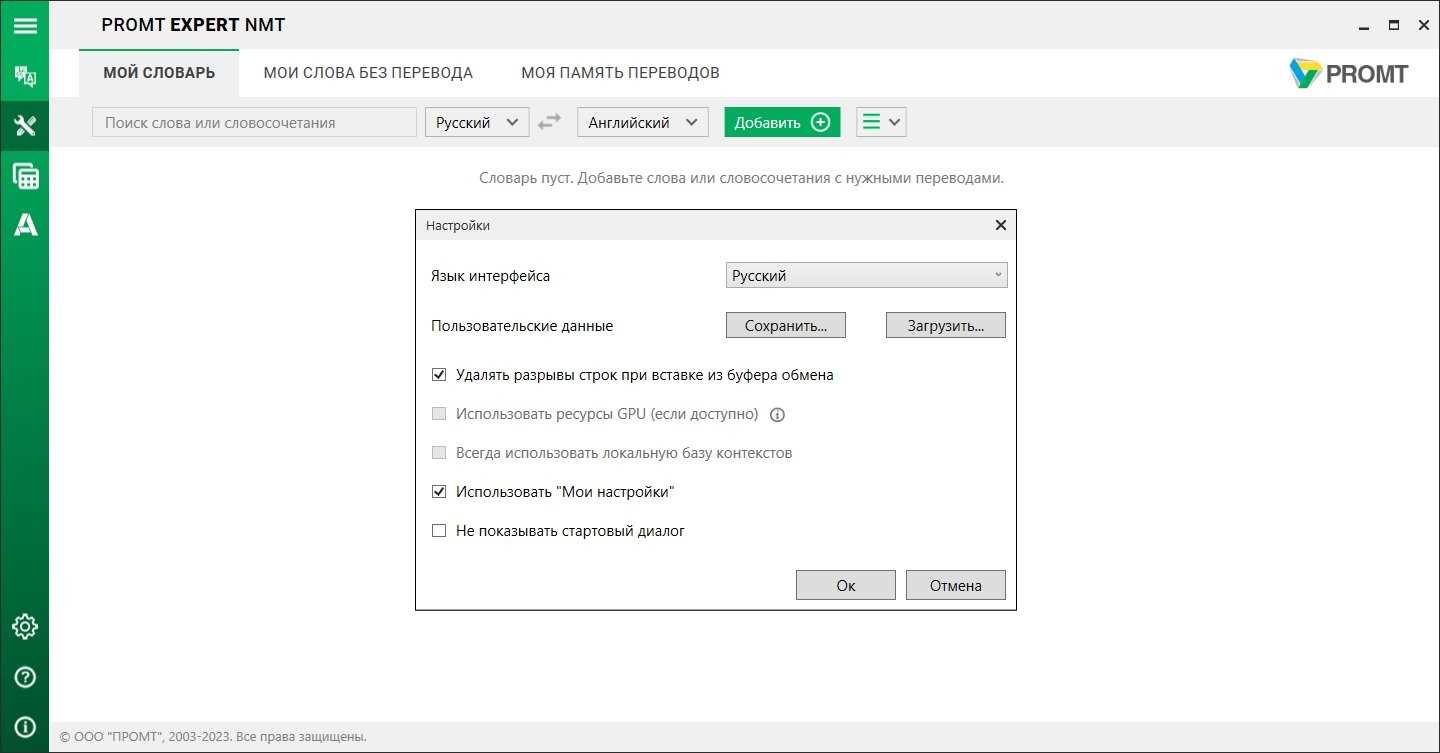
Task: Close the Настройки dialog
Action: point(1000,225)
